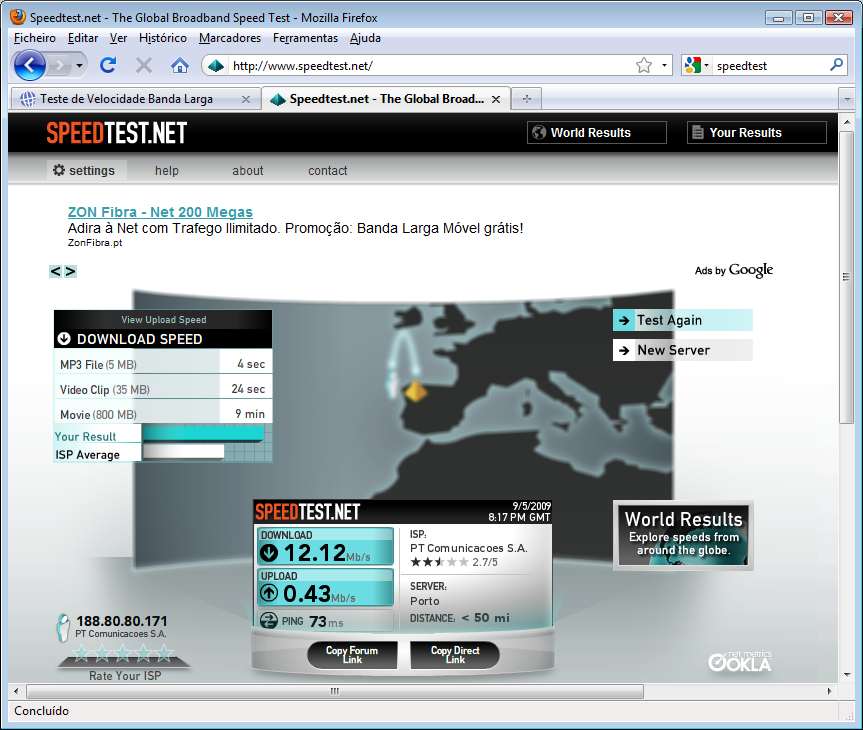
Task: Click View Upload Speed toggle
Action: 164,320
